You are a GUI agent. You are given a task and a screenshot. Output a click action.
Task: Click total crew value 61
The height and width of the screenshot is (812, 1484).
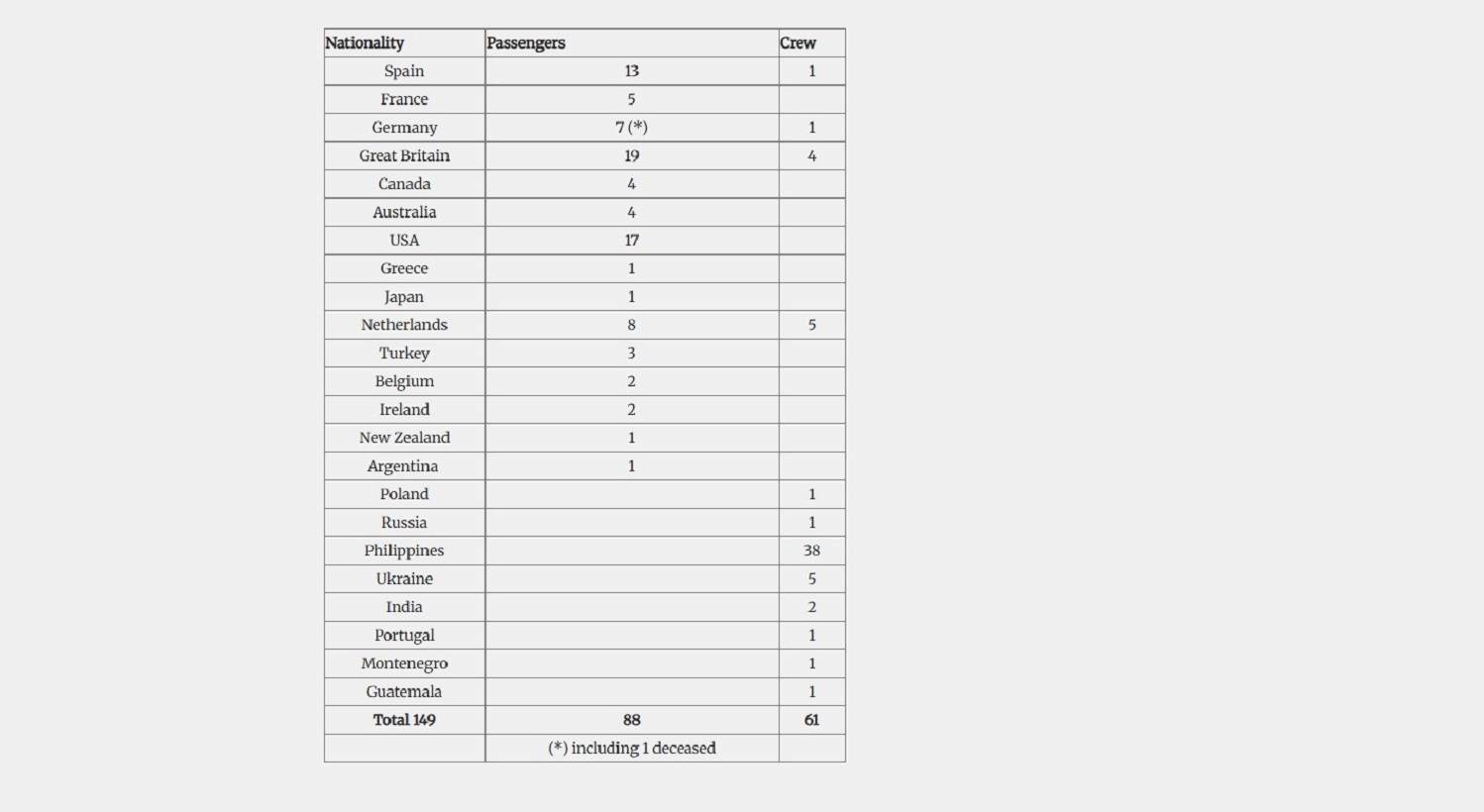[811, 720]
